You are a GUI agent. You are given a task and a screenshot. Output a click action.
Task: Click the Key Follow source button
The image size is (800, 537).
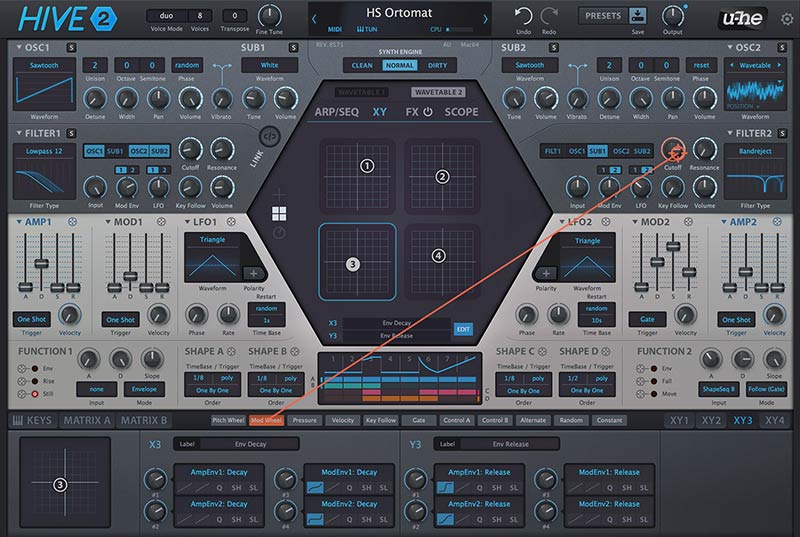381,420
